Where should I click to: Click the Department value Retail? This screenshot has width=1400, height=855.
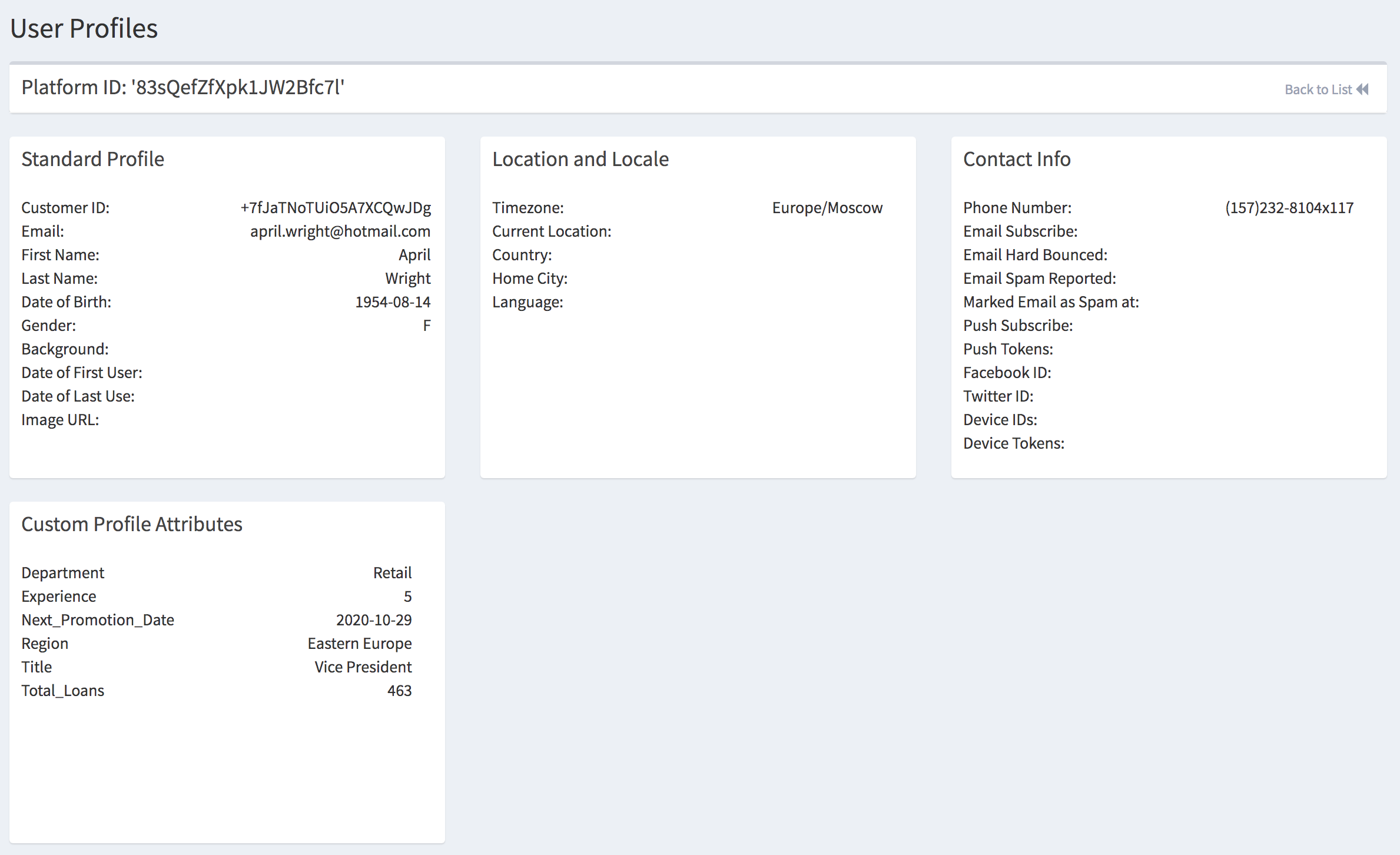tap(393, 573)
